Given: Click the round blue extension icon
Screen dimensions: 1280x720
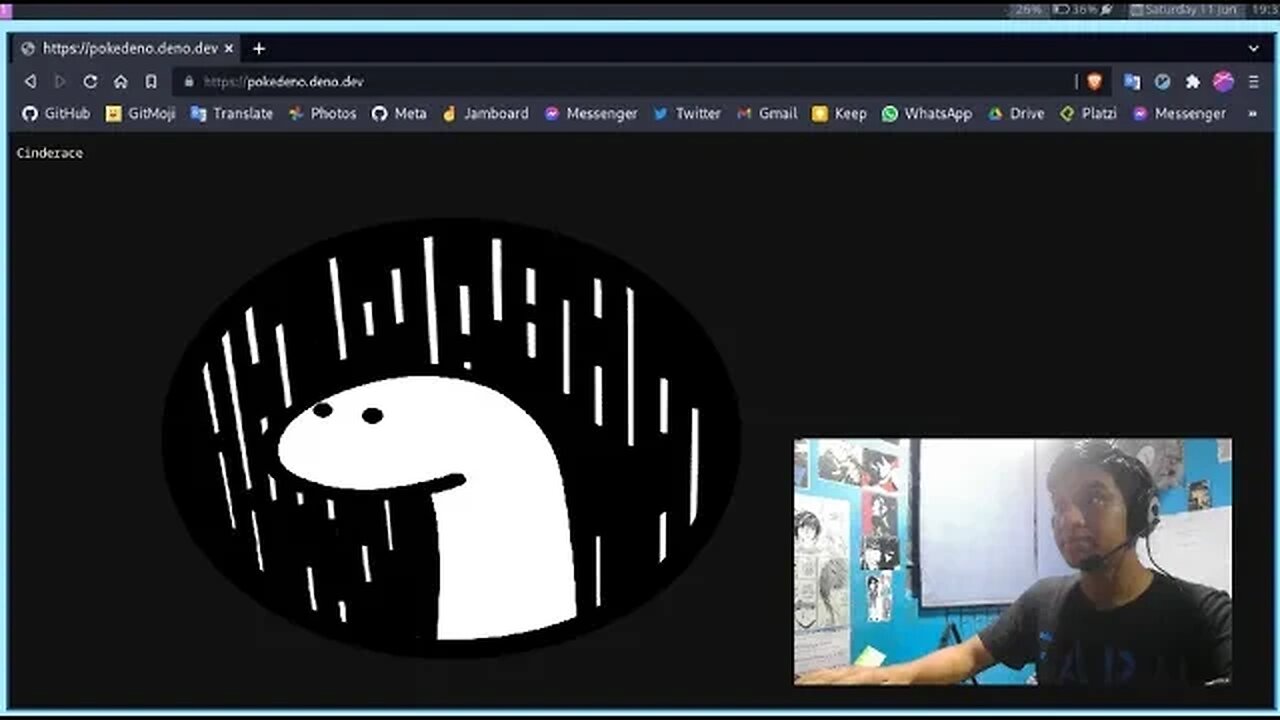Looking at the screenshot, I should [1162, 82].
